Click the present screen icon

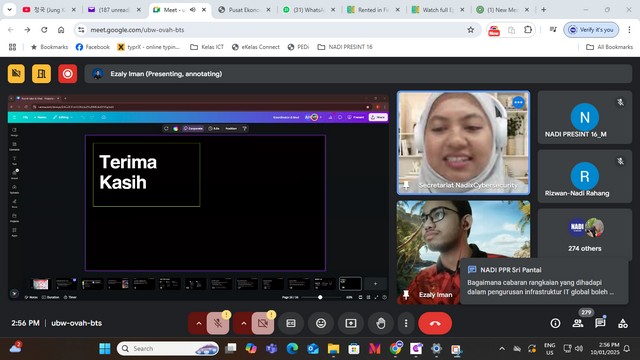point(351,323)
